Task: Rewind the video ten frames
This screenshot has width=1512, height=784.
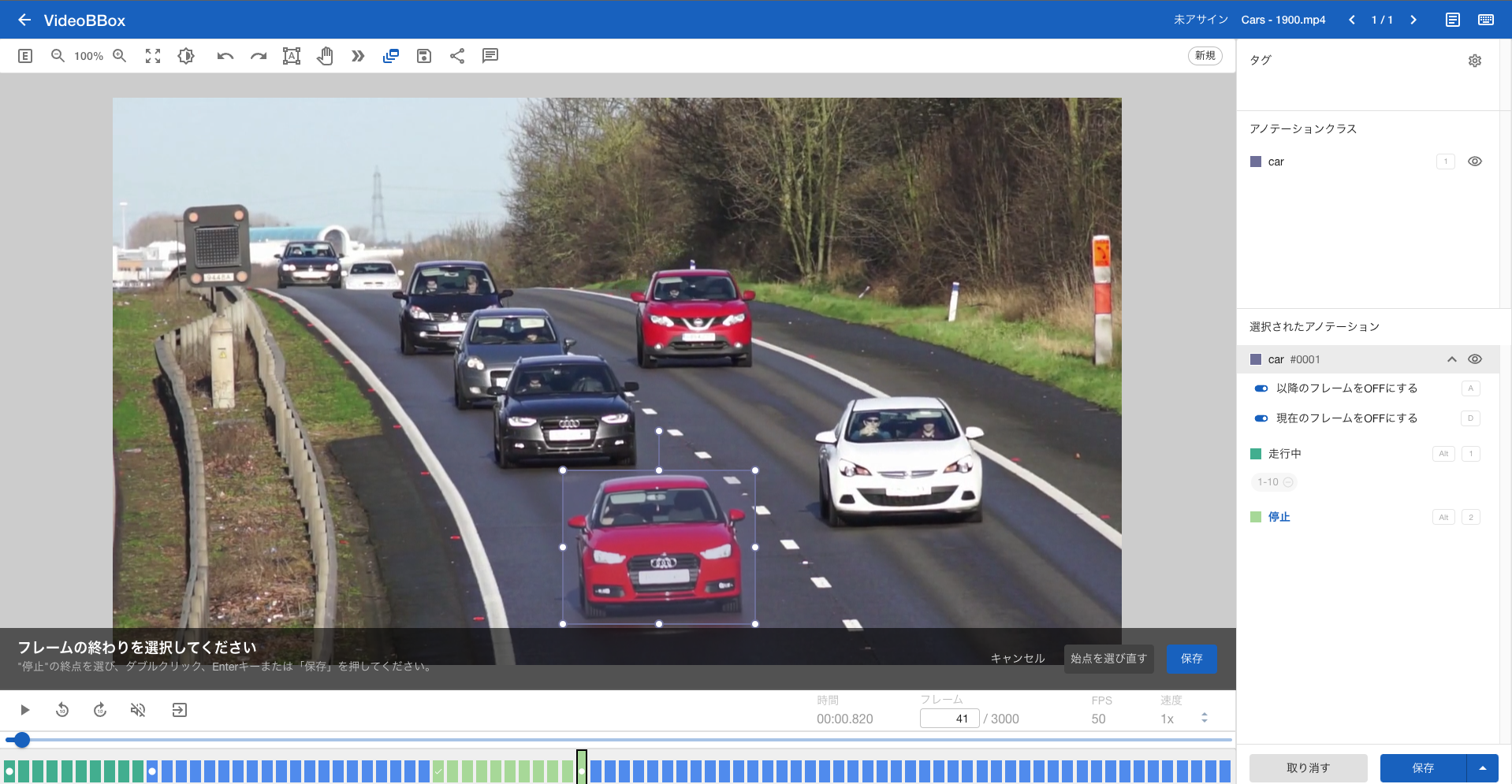Action: (62, 710)
